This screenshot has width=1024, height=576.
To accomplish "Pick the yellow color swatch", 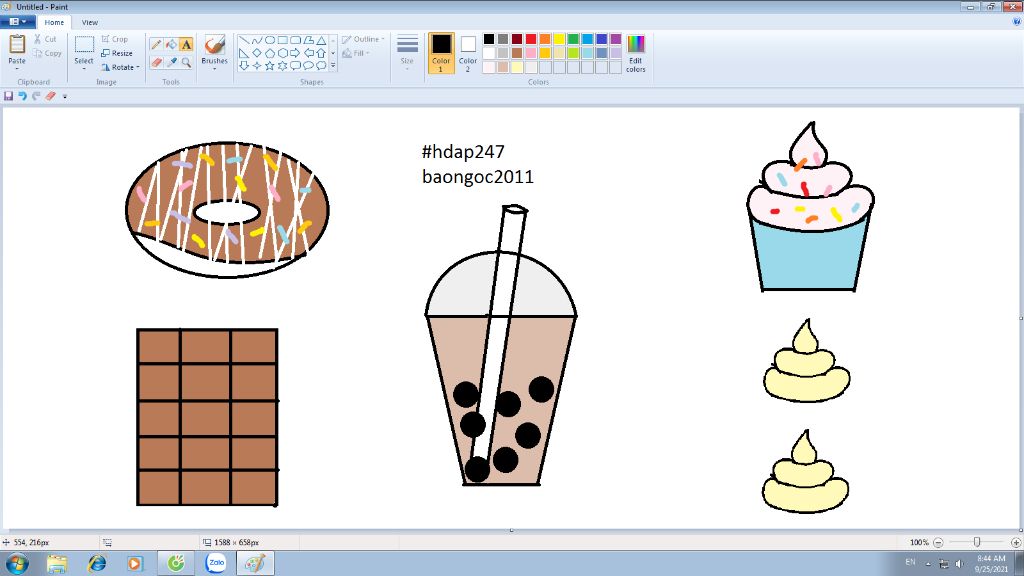I will 559,39.
